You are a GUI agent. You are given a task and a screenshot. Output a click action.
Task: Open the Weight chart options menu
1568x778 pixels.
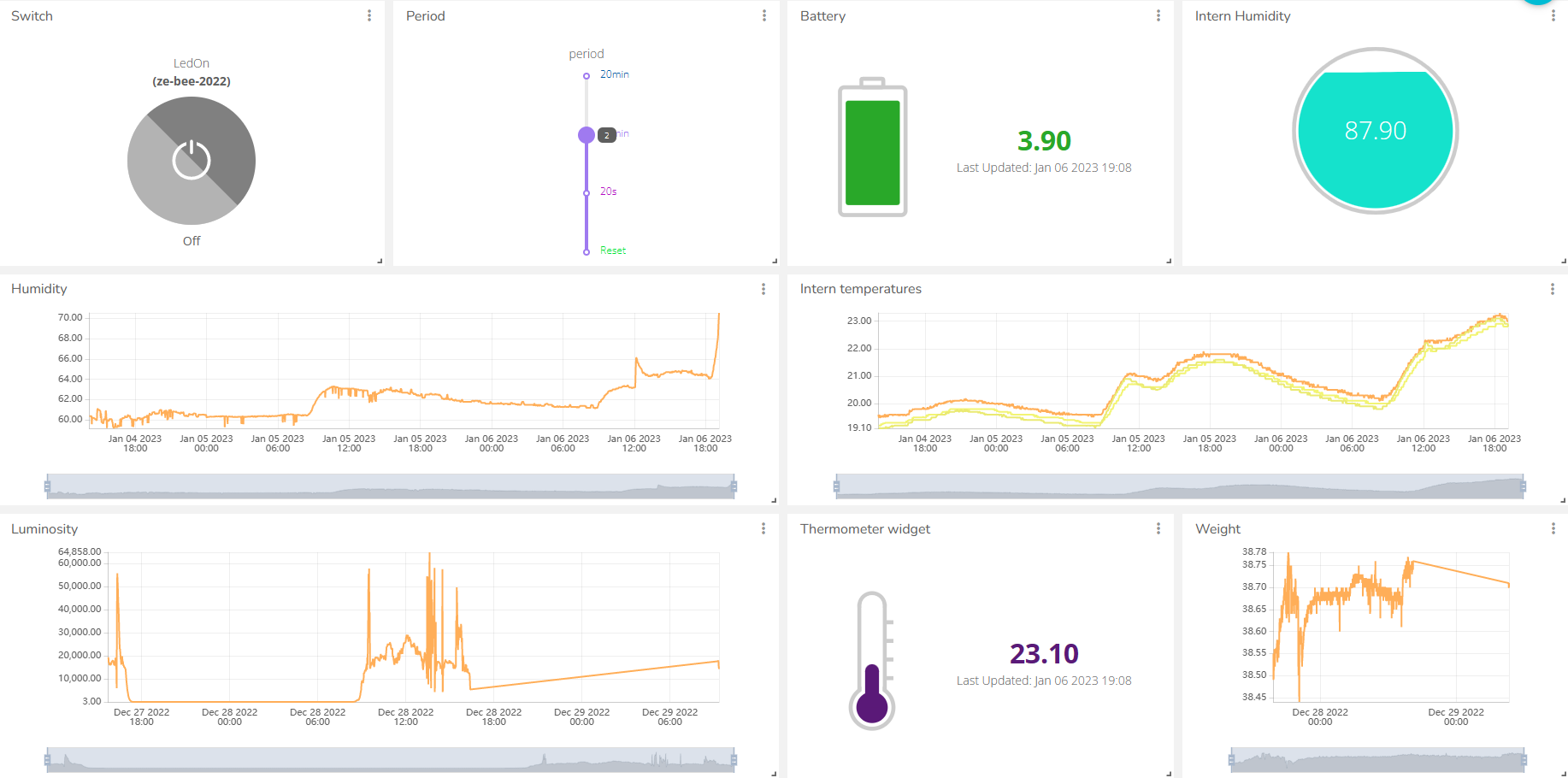click(x=1553, y=528)
